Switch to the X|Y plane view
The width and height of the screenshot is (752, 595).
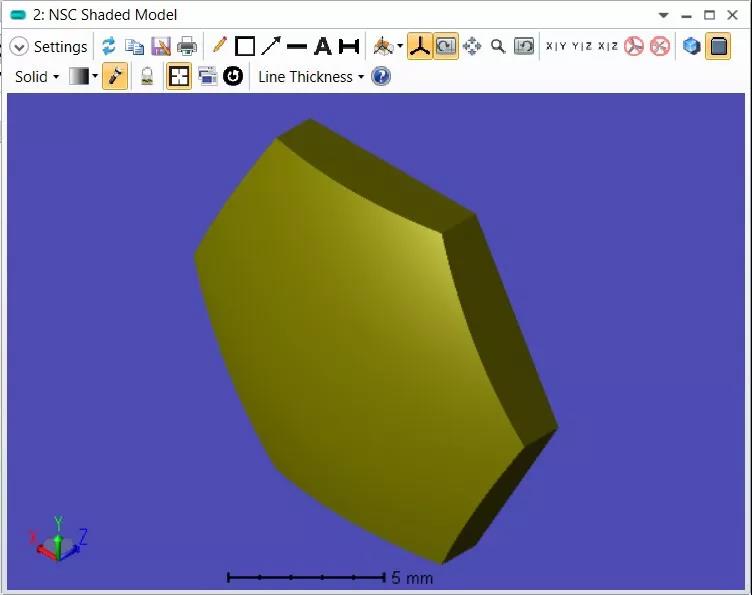tap(556, 46)
